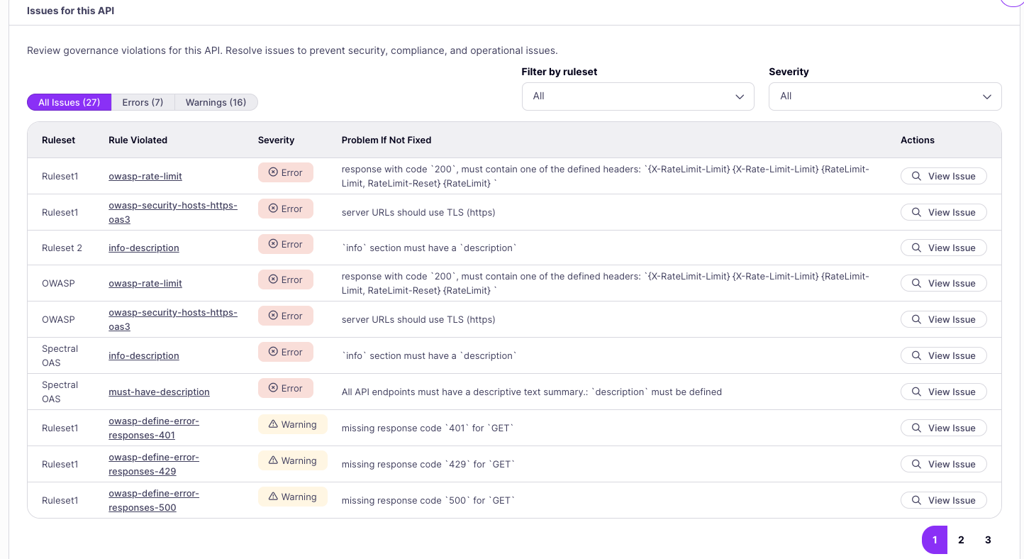Click Error badge in Ruleset1 security-hosts row
The image size is (1024, 559).
tap(285, 209)
